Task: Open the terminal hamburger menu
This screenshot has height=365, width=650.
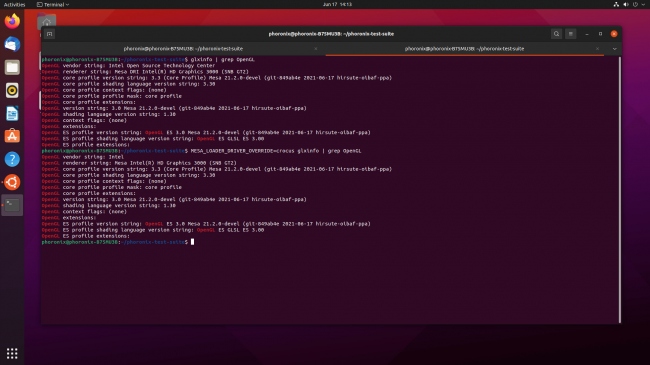Action: click(571, 34)
